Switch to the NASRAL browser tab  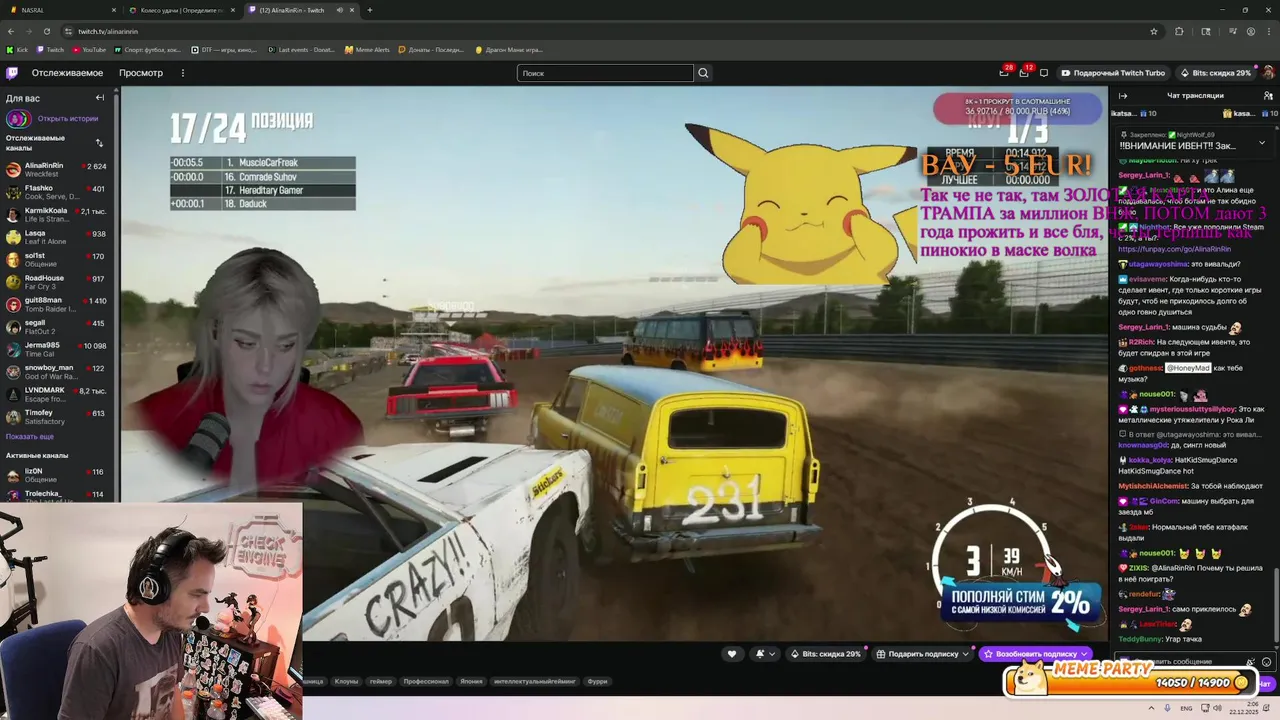coord(60,10)
